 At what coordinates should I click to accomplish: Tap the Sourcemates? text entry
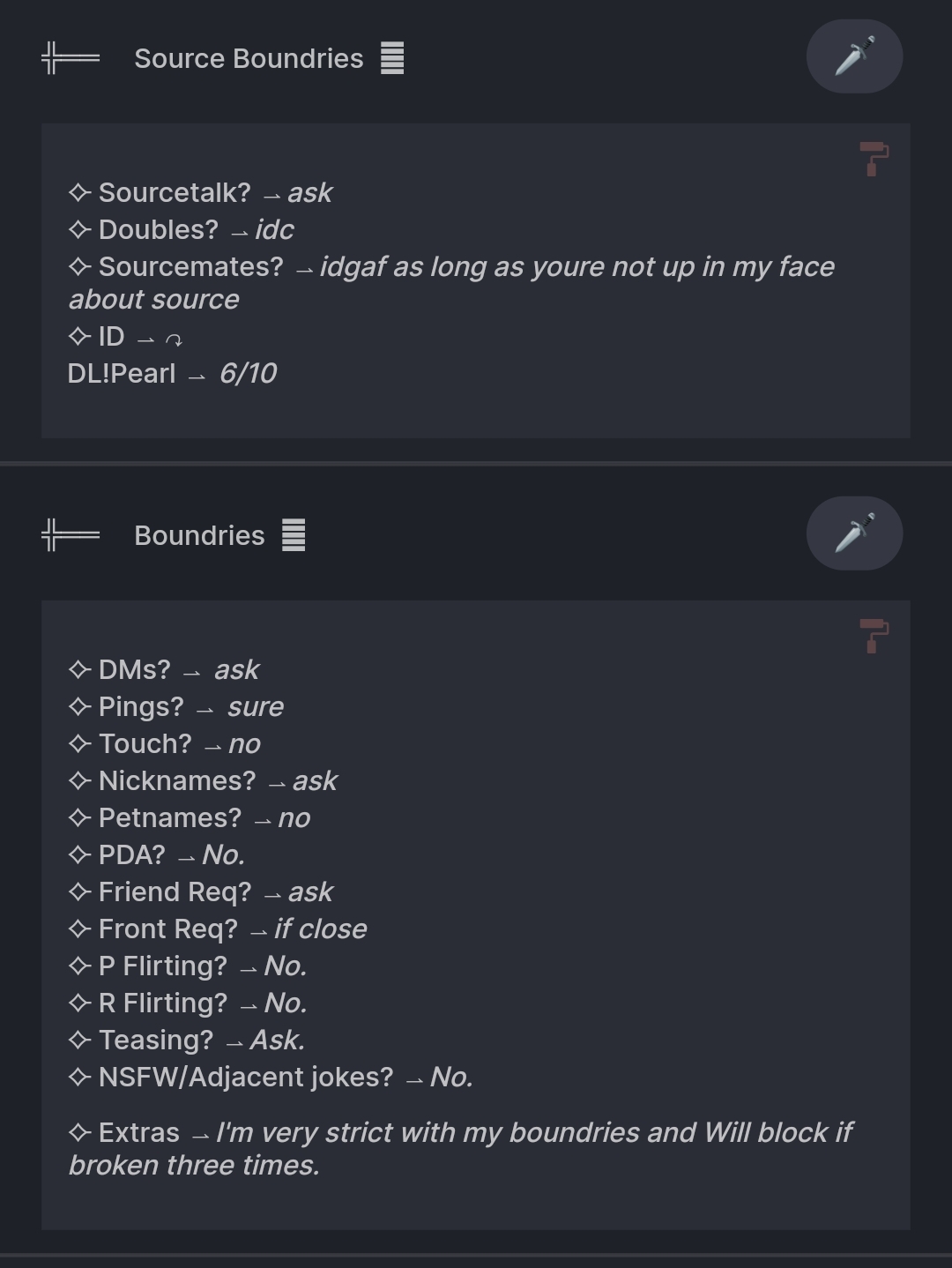451,282
